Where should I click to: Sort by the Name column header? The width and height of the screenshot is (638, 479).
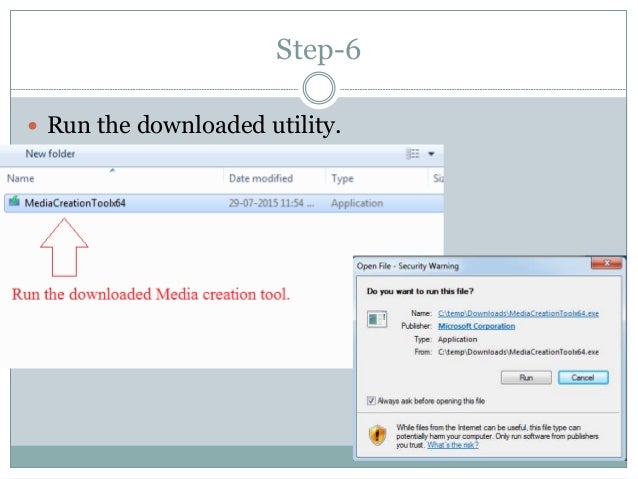[20, 178]
